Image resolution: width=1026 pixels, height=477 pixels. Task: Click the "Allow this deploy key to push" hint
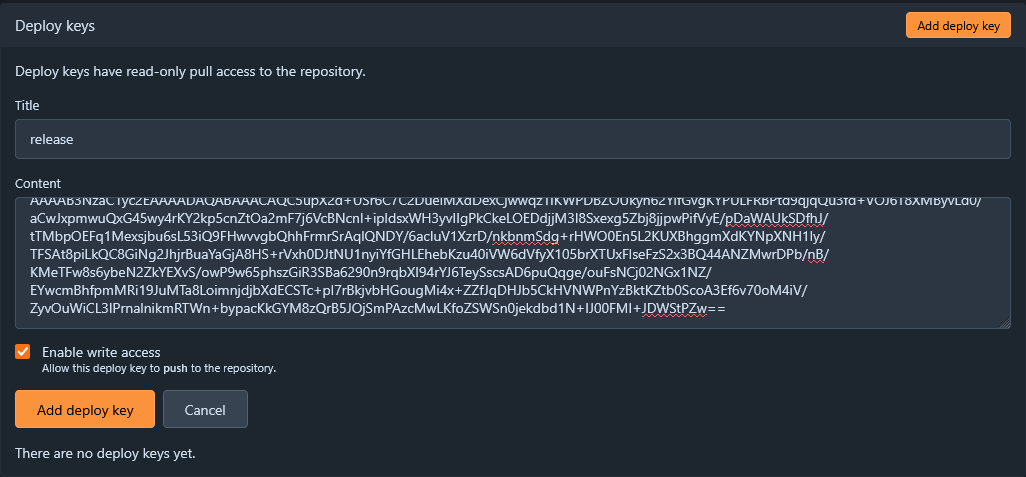coord(159,368)
